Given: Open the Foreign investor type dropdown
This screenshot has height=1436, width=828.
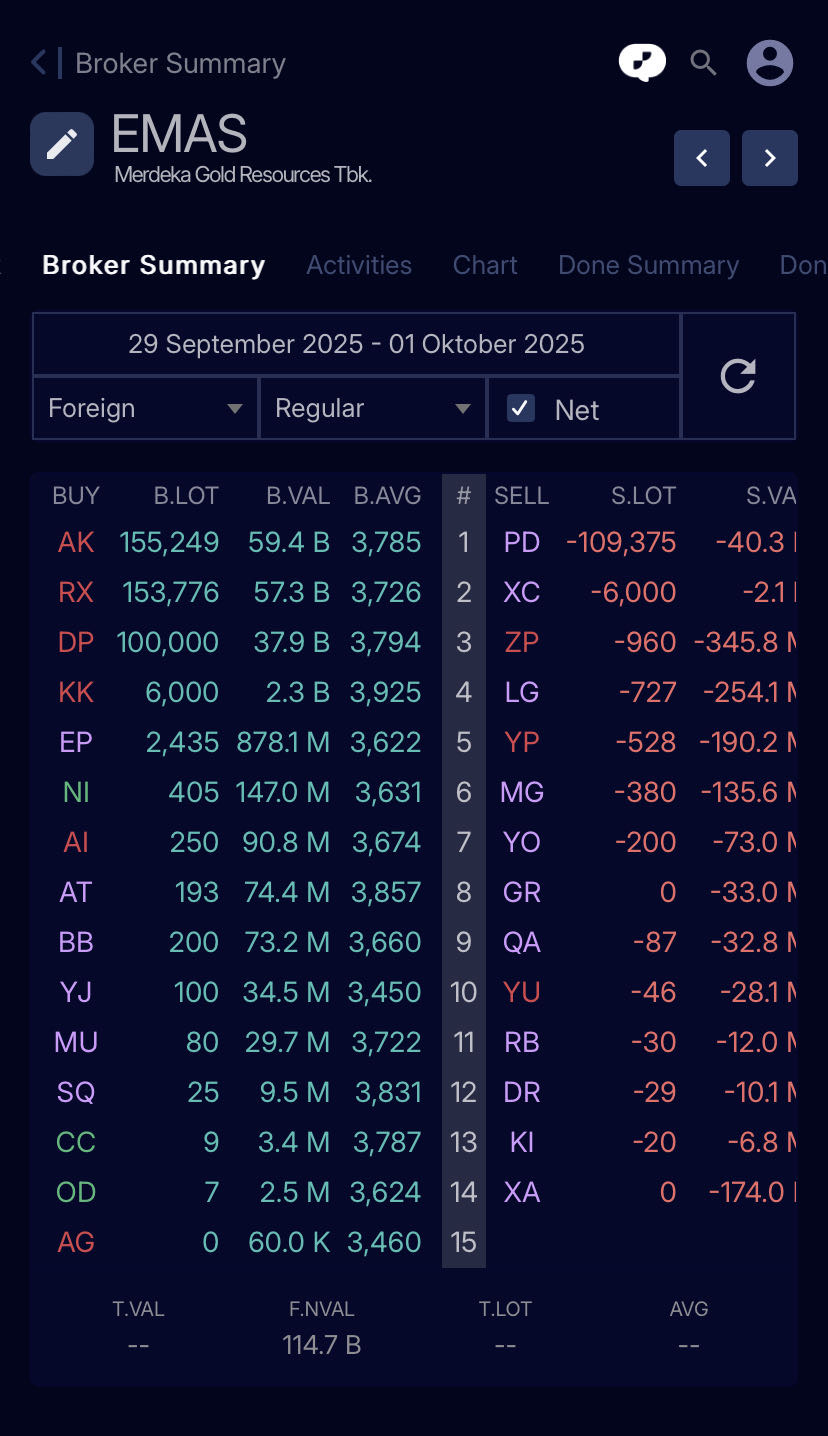Looking at the screenshot, I should pos(145,408).
